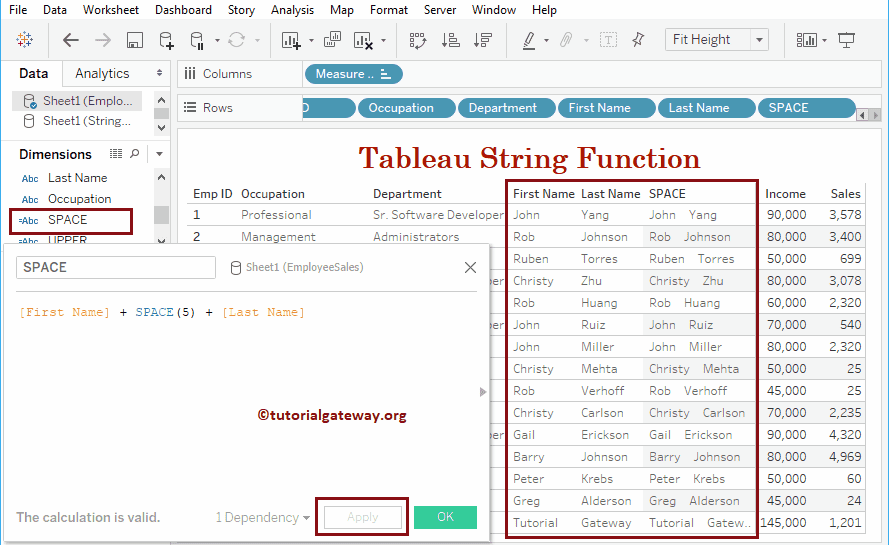Switch to the Analytics tab

[x=102, y=73]
